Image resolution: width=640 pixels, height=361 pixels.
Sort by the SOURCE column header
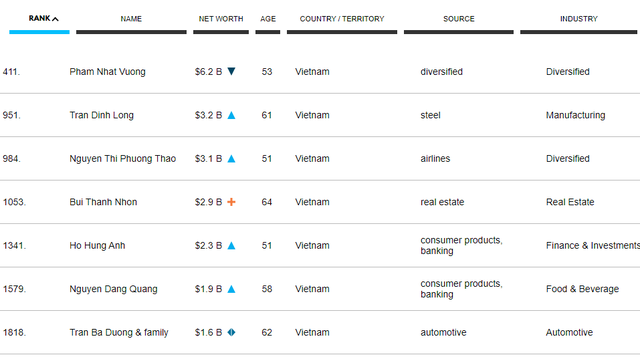point(459,19)
